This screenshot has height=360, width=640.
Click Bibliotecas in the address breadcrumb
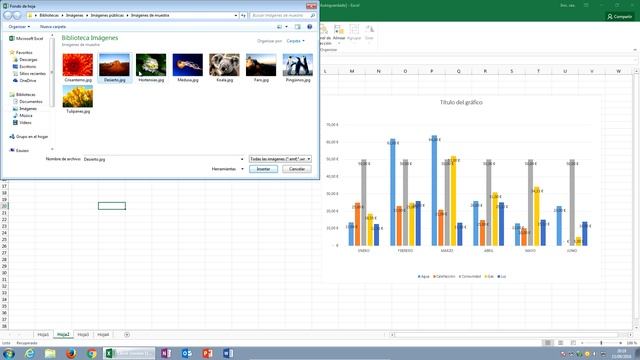tap(49, 16)
